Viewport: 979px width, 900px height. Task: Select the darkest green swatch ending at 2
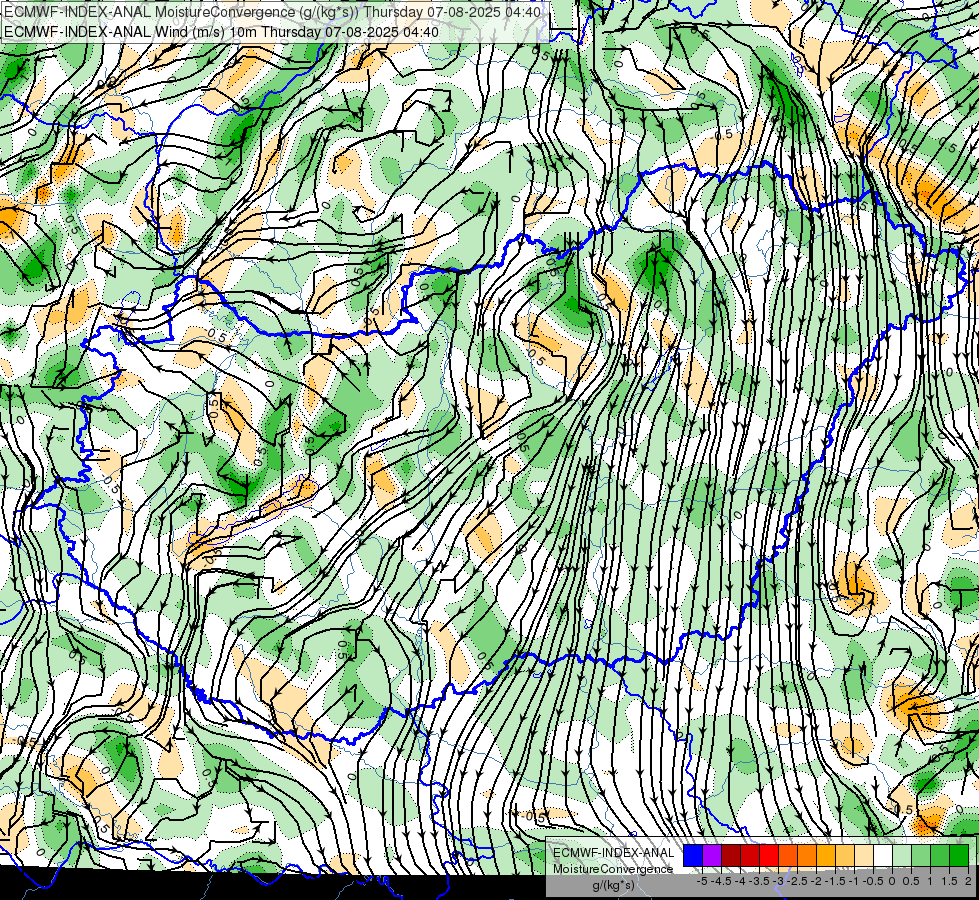coord(958,856)
